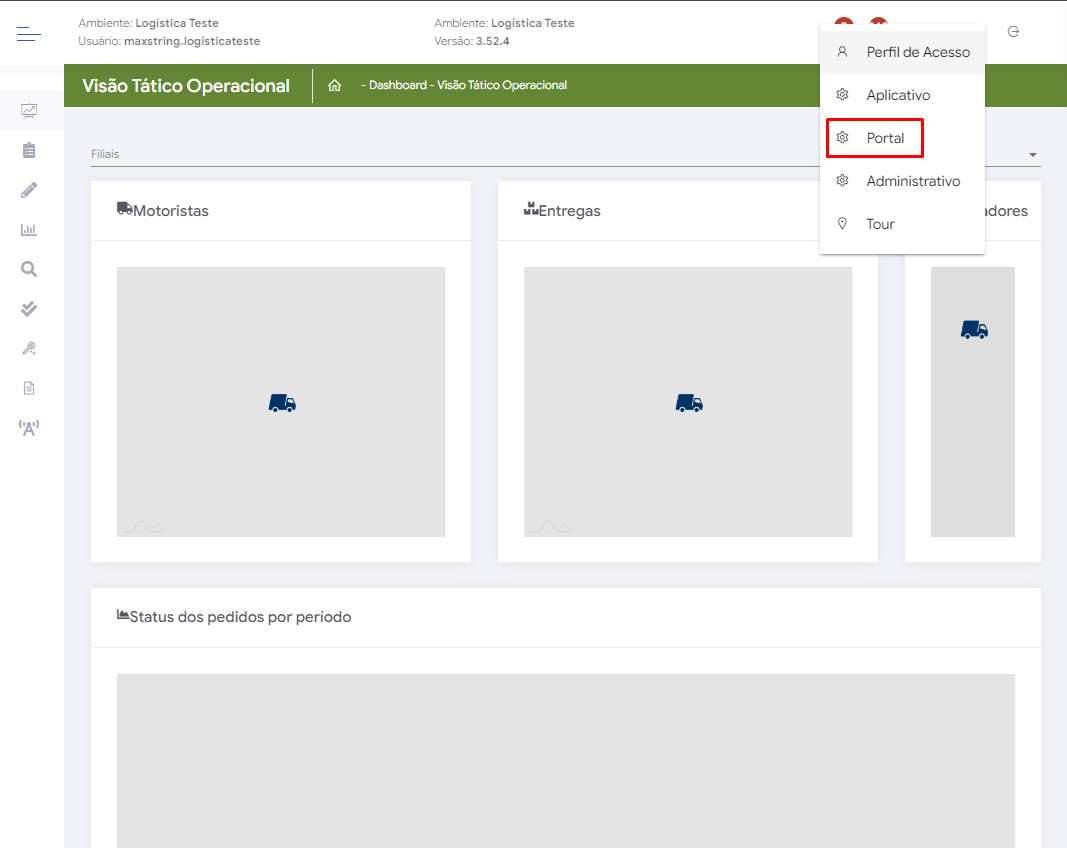Expand the Filiais dropdown arrow

coord(1032,155)
